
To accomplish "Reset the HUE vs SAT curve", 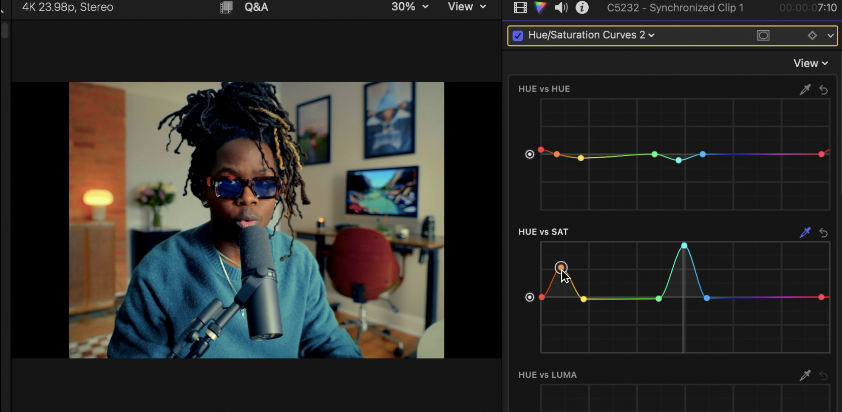I will tap(824, 233).
